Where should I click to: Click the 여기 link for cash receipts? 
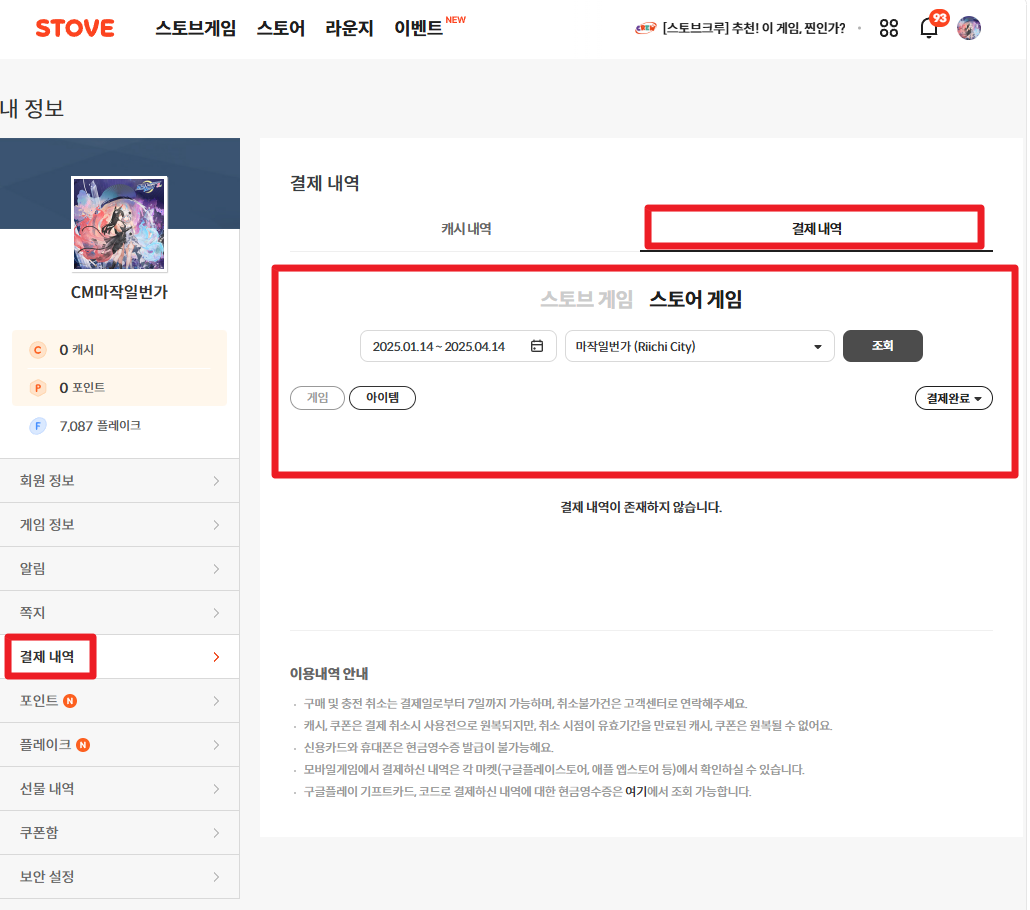click(635, 792)
